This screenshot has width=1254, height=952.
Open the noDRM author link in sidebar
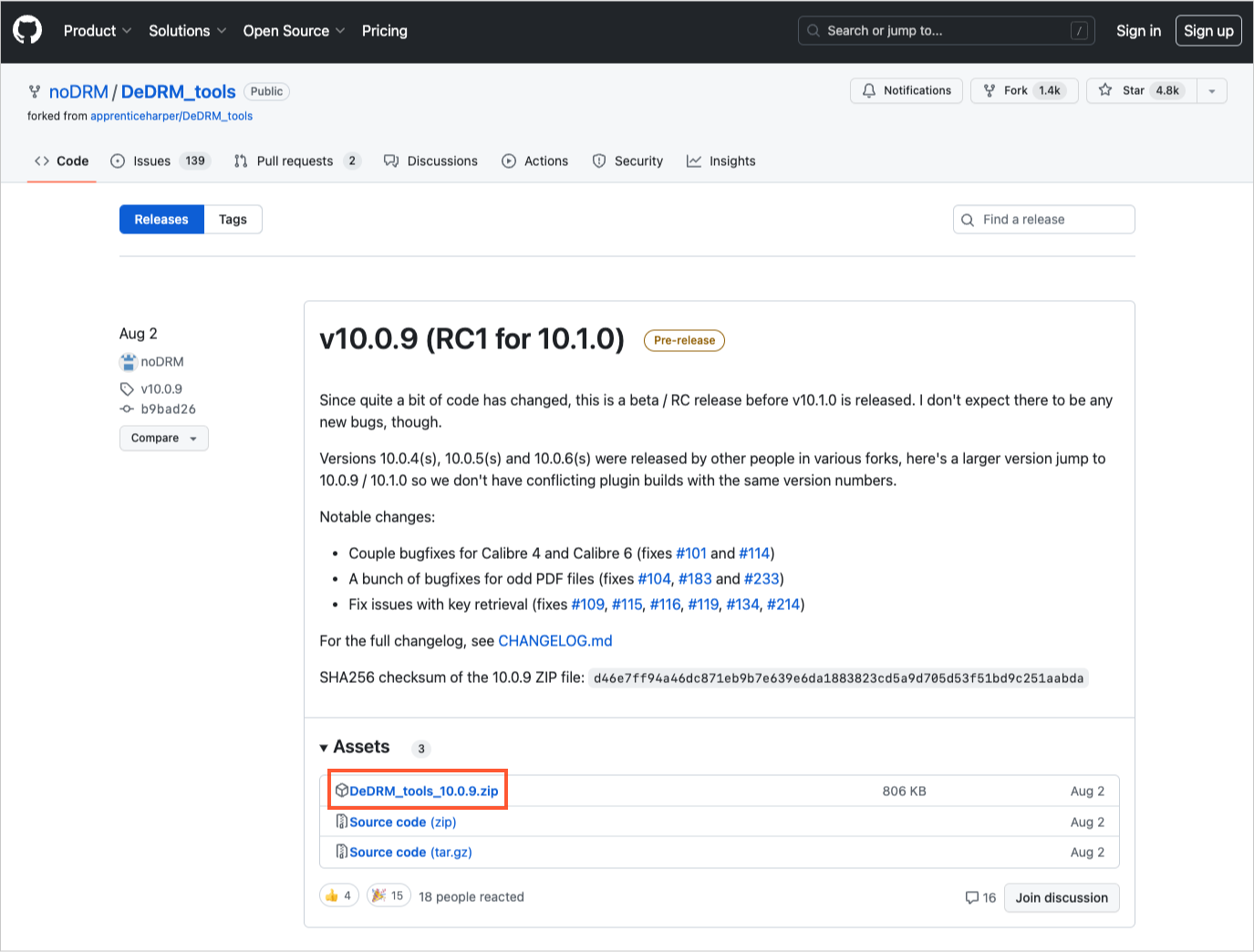pos(162,362)
